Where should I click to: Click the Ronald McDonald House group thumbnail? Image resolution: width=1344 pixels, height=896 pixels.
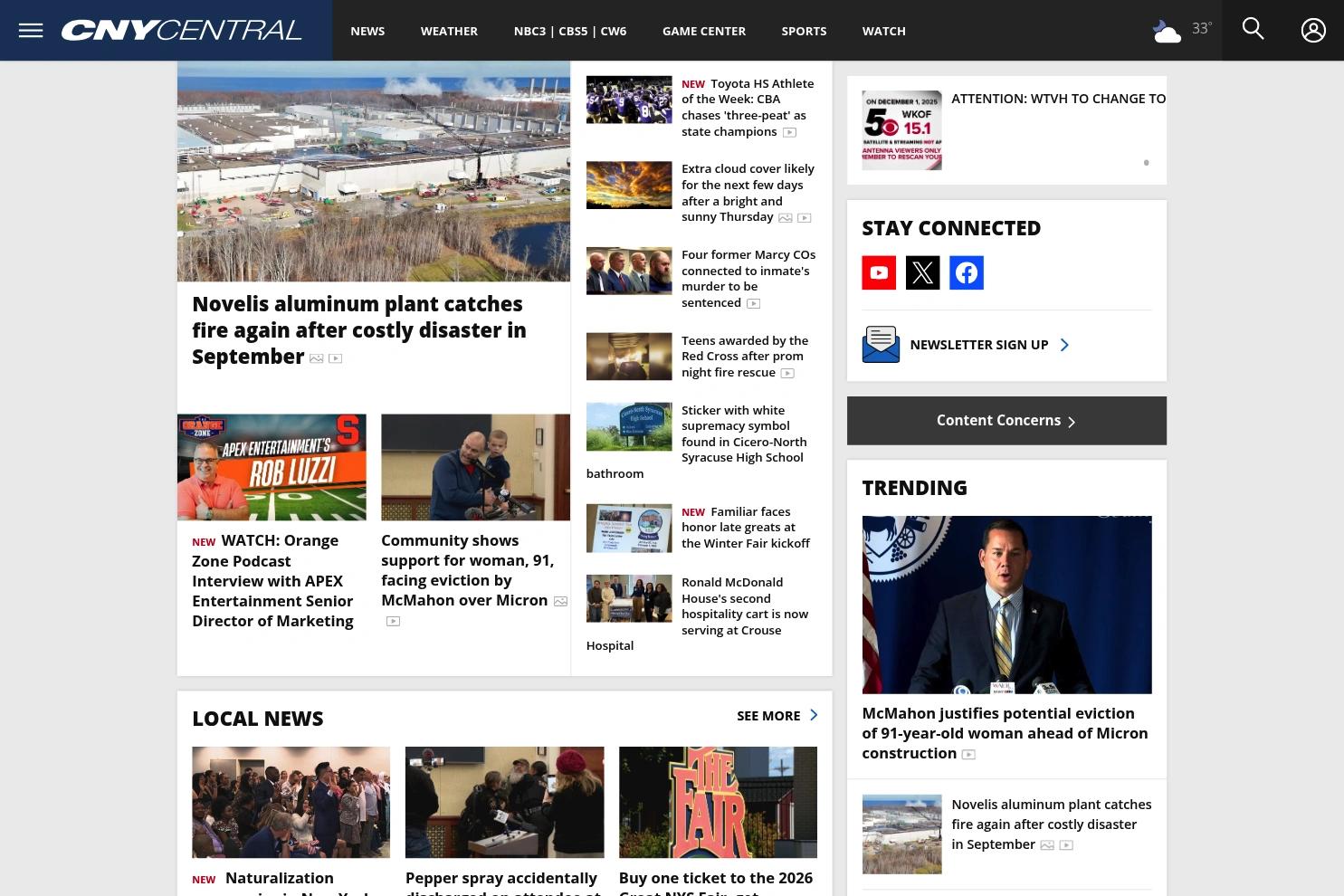click(x=629, y=598)
